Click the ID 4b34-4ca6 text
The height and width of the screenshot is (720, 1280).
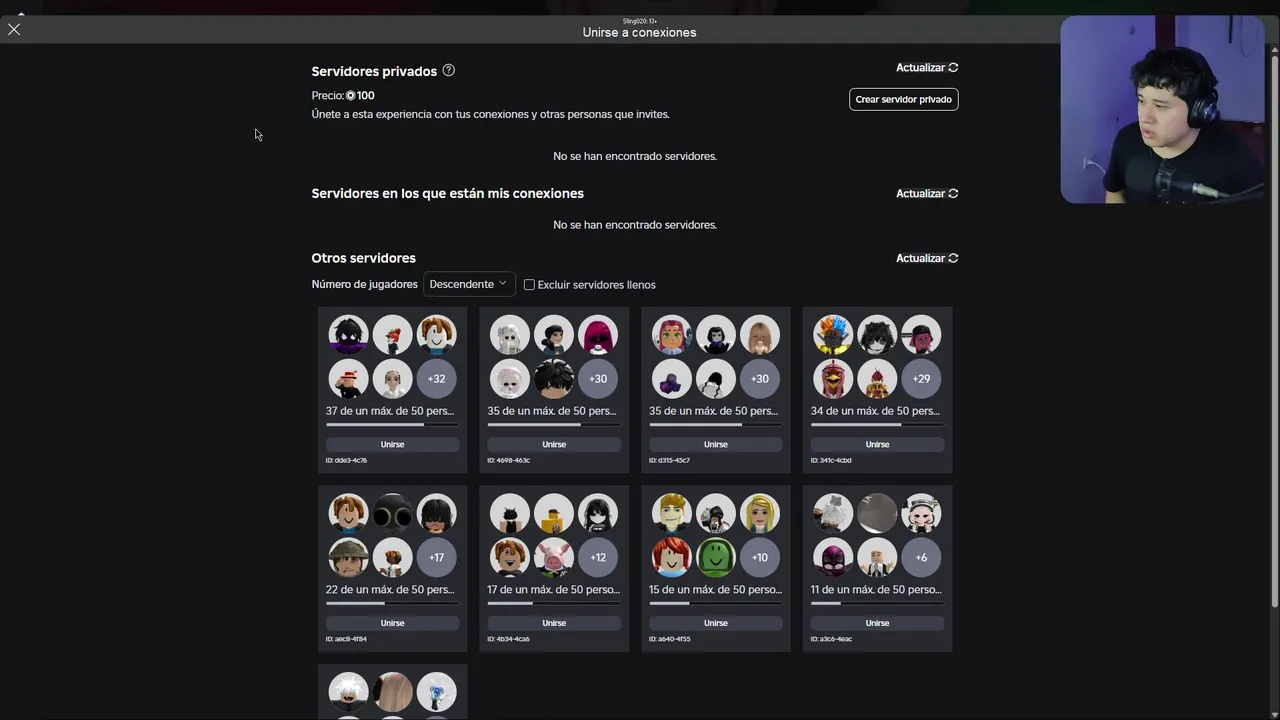coord(508,639)
